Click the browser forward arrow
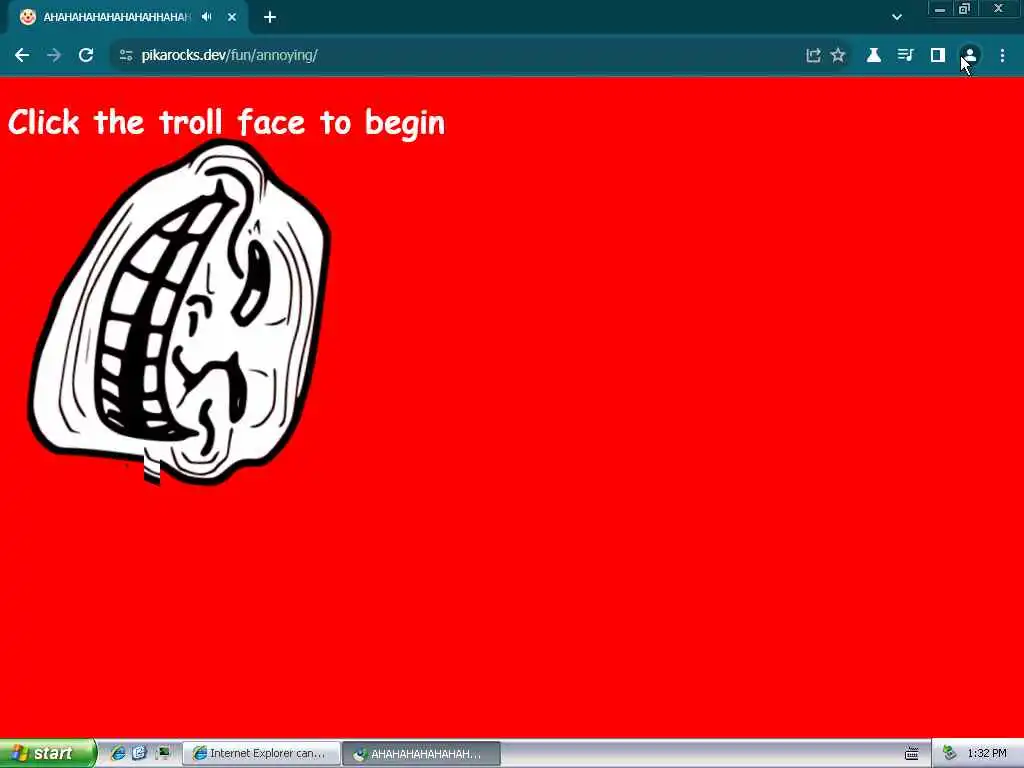The image size is (1024, 768). pos(54,55)
